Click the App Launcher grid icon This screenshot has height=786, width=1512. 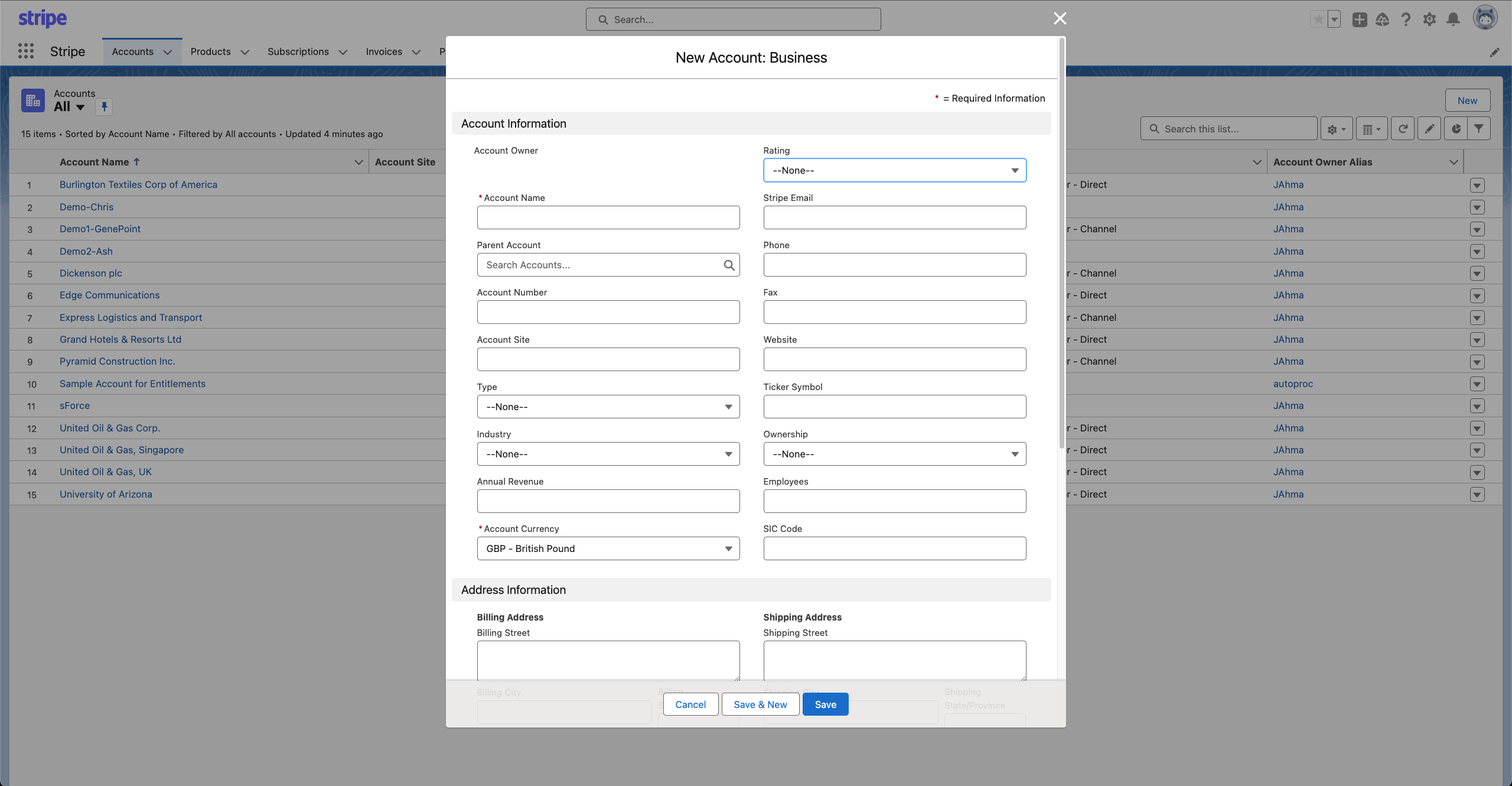pyautogui.click(x=25, y=51)
